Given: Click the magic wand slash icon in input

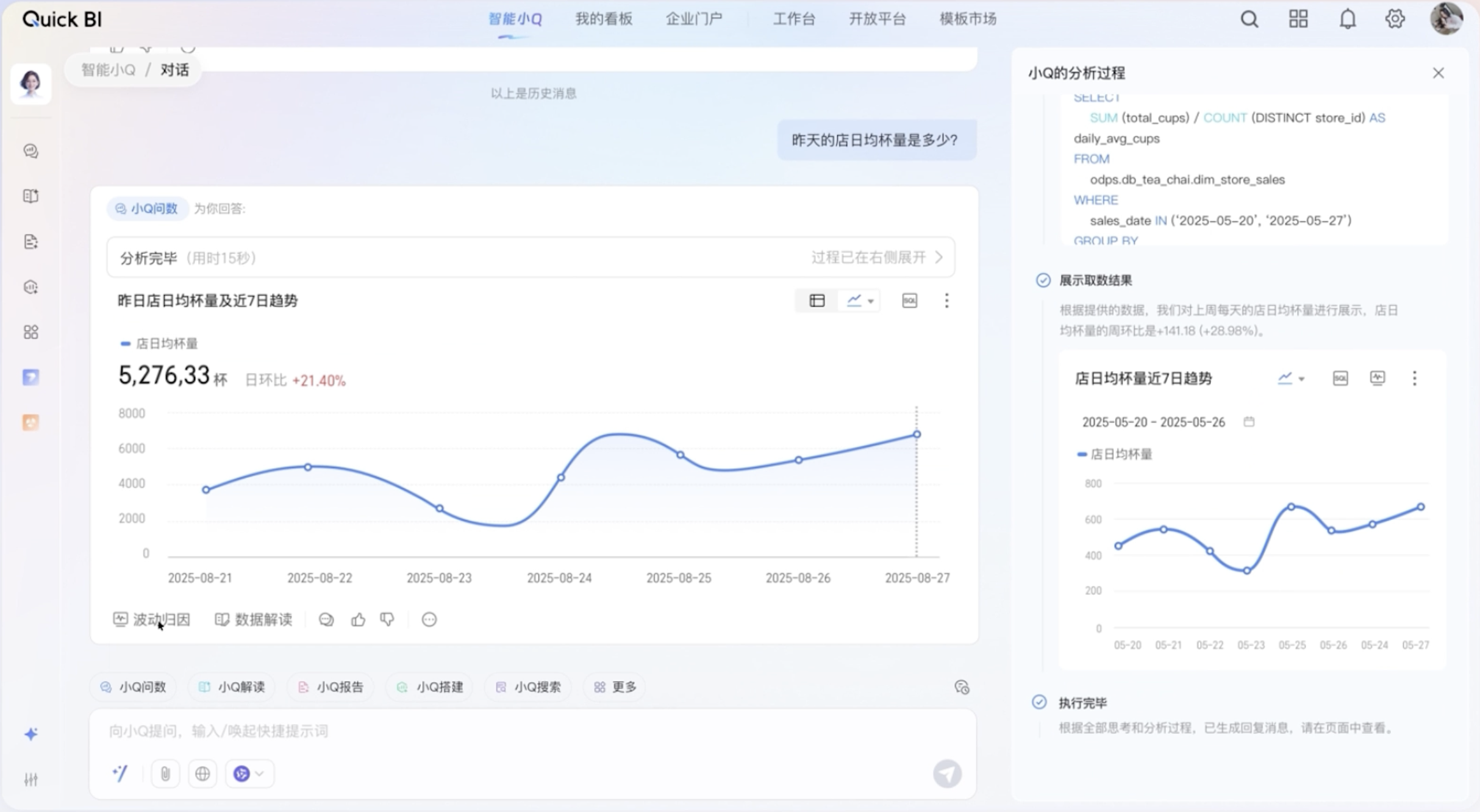Looking at the screenshot, I should click(x=120, y=774).
